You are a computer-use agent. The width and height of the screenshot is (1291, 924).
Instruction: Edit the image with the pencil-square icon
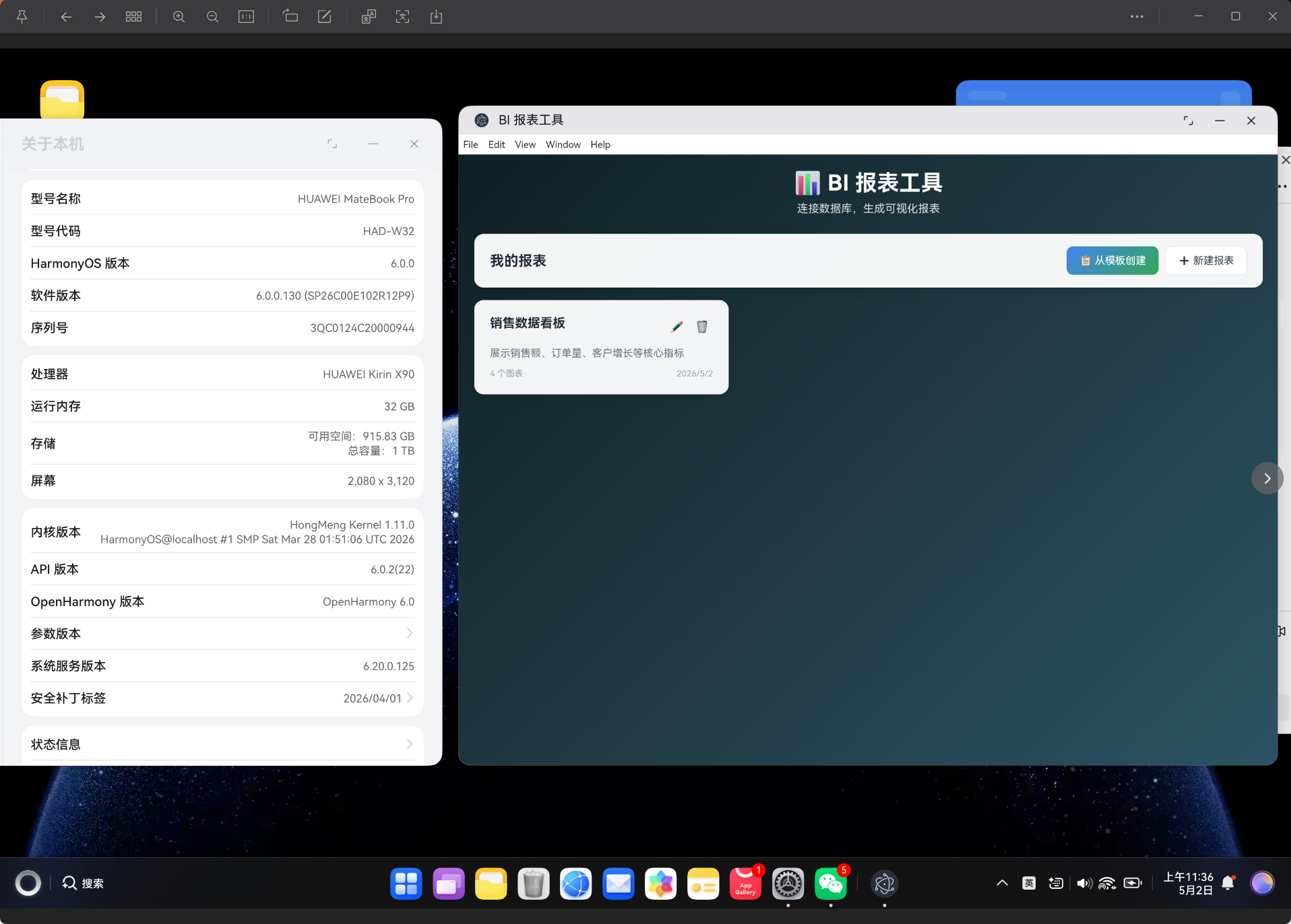pyautogui.click(x=324, y=17)
